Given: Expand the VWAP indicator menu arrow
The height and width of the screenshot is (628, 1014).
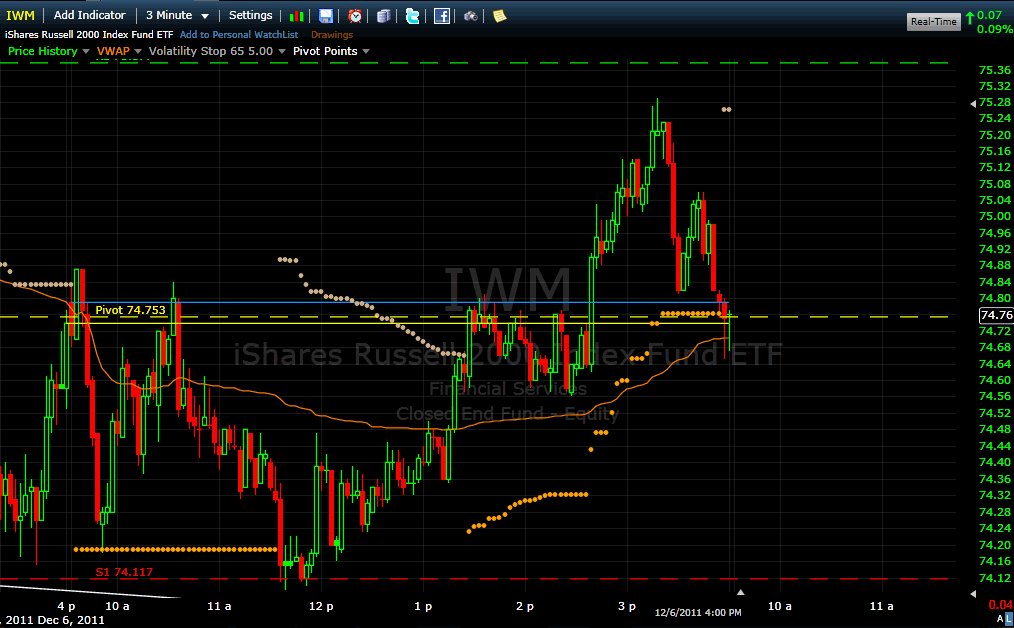Looking at the screenshot, I should (x=138, y=51).
